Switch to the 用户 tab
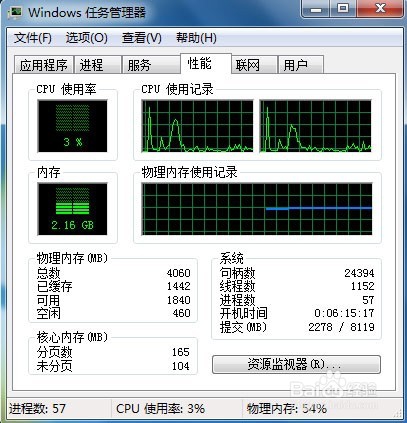 (301, 65)
